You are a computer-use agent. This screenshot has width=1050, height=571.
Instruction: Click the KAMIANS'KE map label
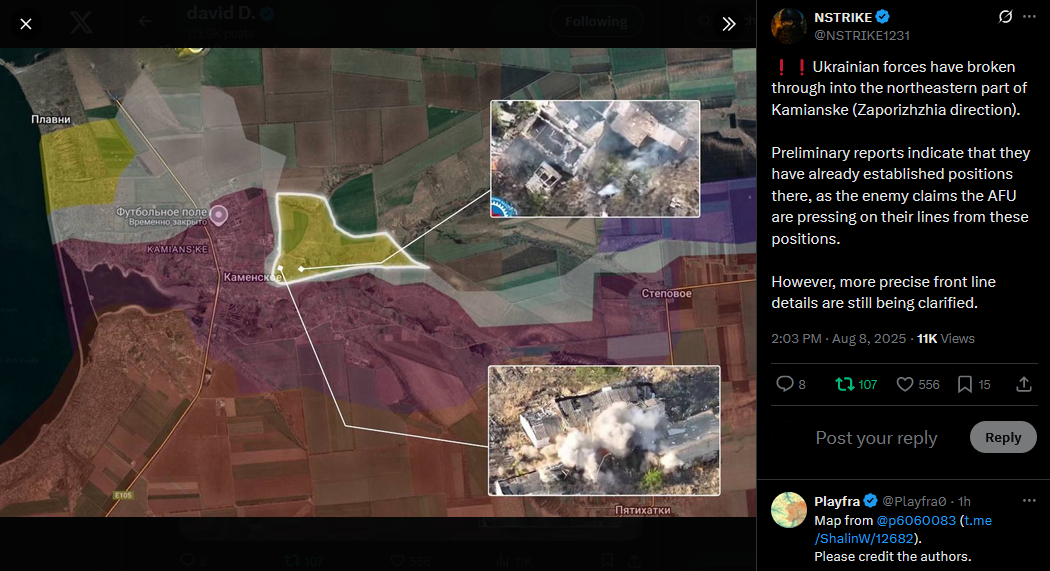(177, 249)
